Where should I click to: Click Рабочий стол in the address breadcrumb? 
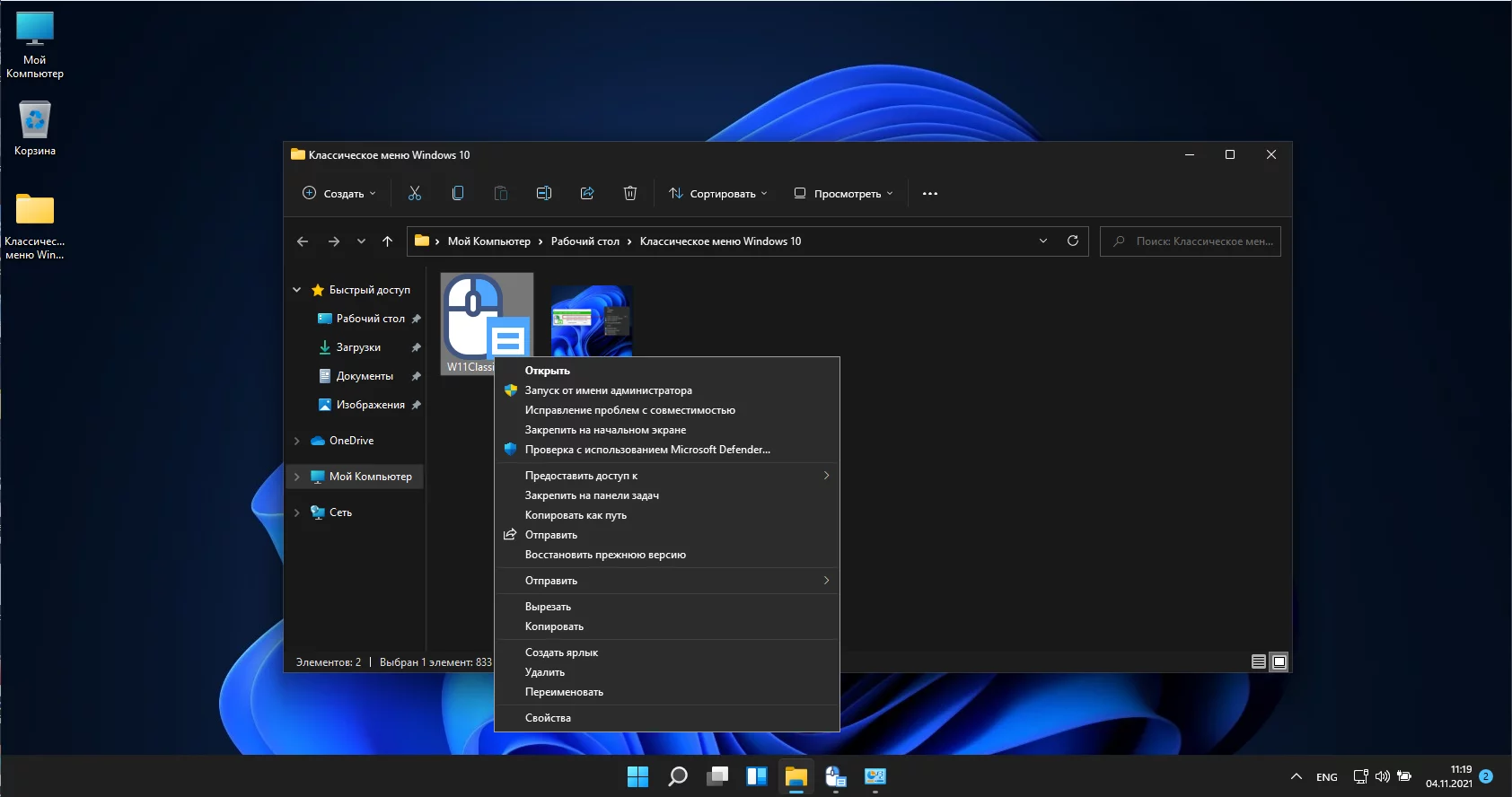(585, 241)
